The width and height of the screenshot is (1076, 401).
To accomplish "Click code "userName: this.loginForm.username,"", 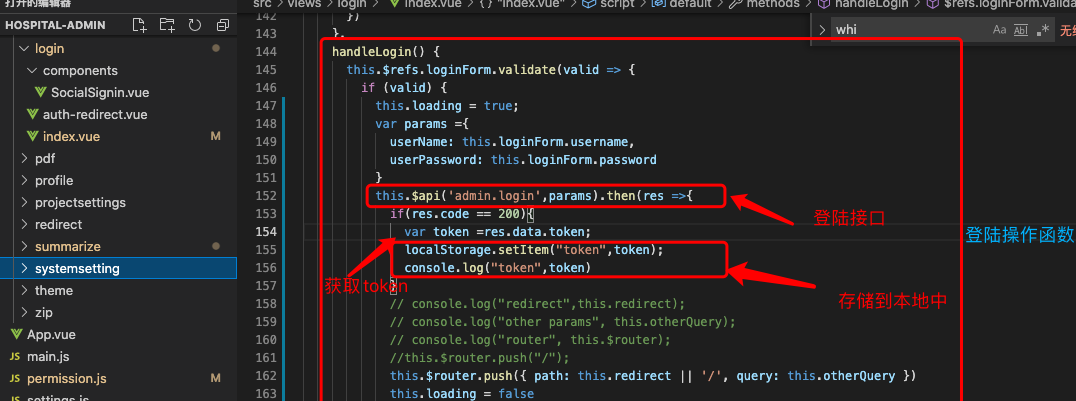I will 512,142.
